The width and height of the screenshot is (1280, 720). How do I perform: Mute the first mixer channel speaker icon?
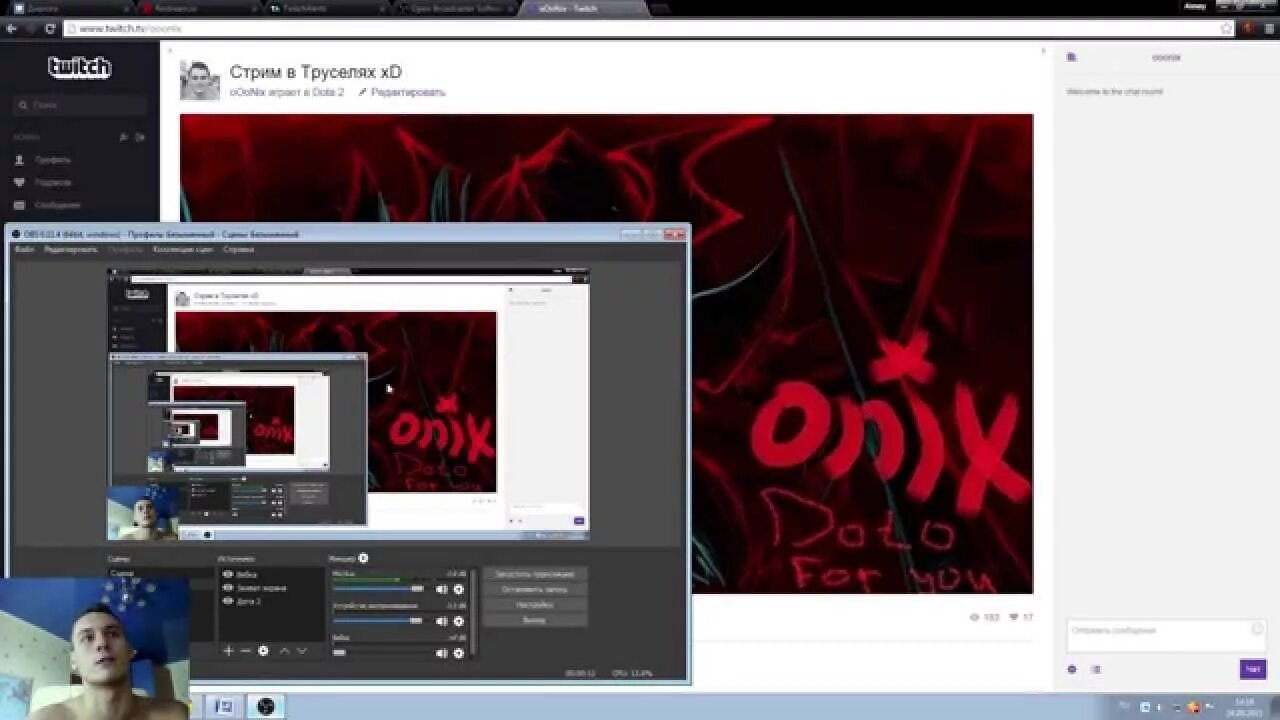[441, 589]
